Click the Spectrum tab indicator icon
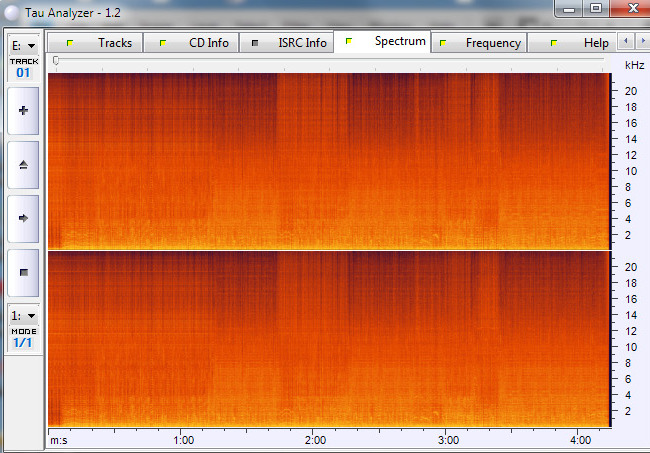This screenshot has height=453, width=650. tap(349, 41)
